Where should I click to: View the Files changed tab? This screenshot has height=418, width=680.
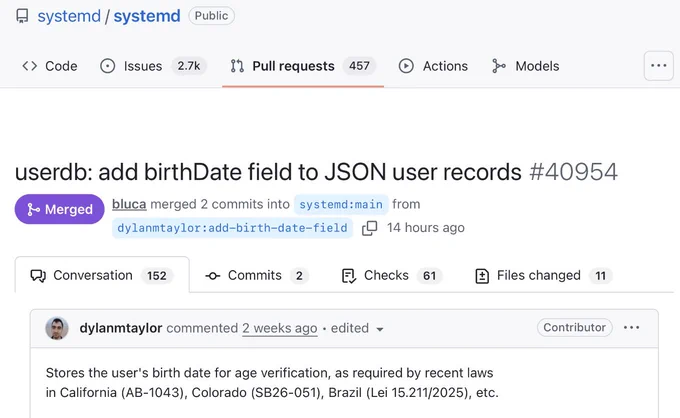tap(543, 275)
